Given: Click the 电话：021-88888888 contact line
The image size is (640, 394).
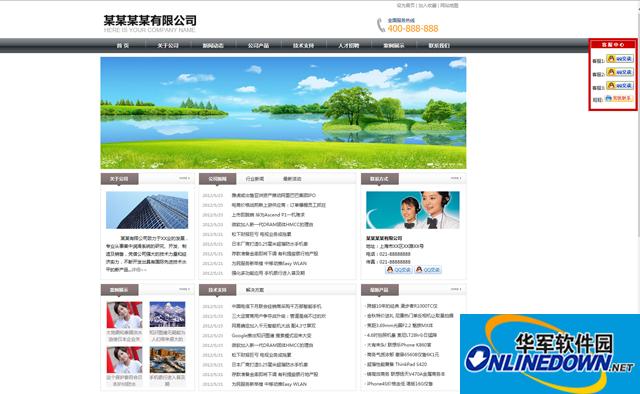Looking at the screenshot, I should point(388,254).
